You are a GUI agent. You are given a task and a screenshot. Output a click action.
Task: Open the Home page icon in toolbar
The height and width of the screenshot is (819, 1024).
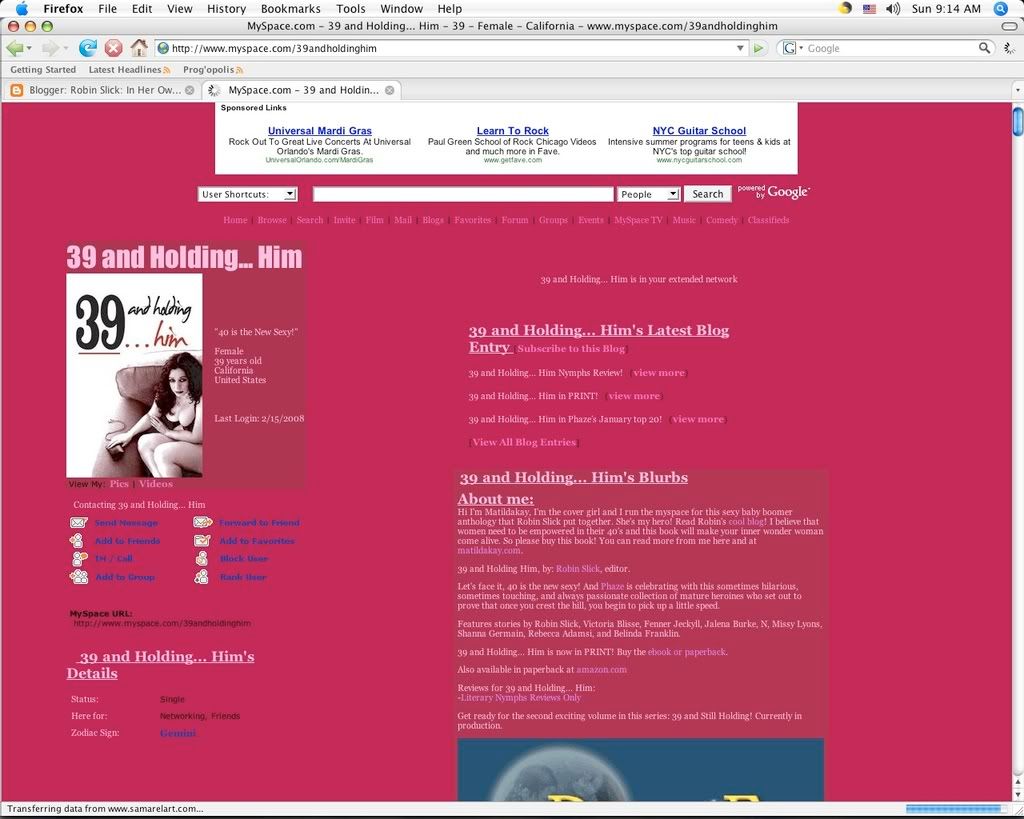tap(139, 48)
